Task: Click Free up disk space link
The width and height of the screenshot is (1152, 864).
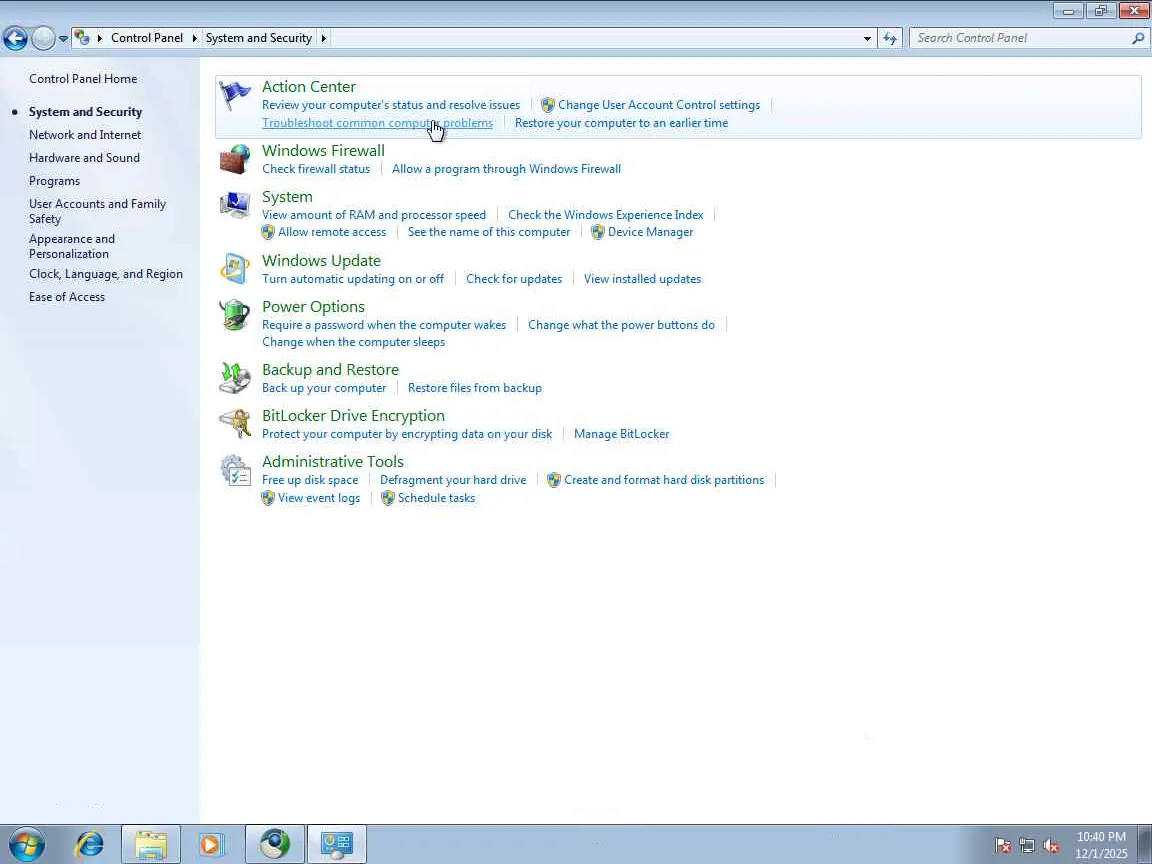Action: (x=310, y=480)
